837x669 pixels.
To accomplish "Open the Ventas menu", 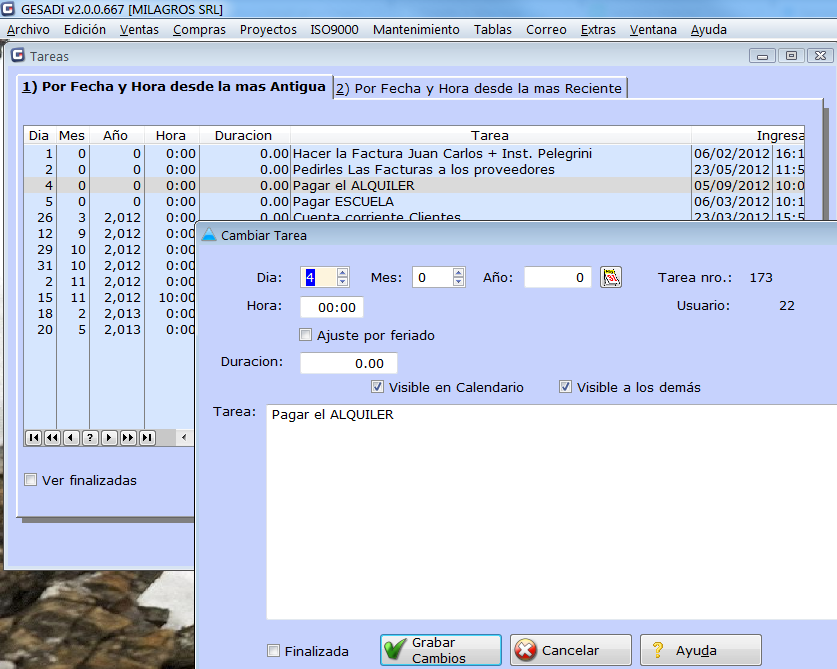I will (x=139, y=30).
